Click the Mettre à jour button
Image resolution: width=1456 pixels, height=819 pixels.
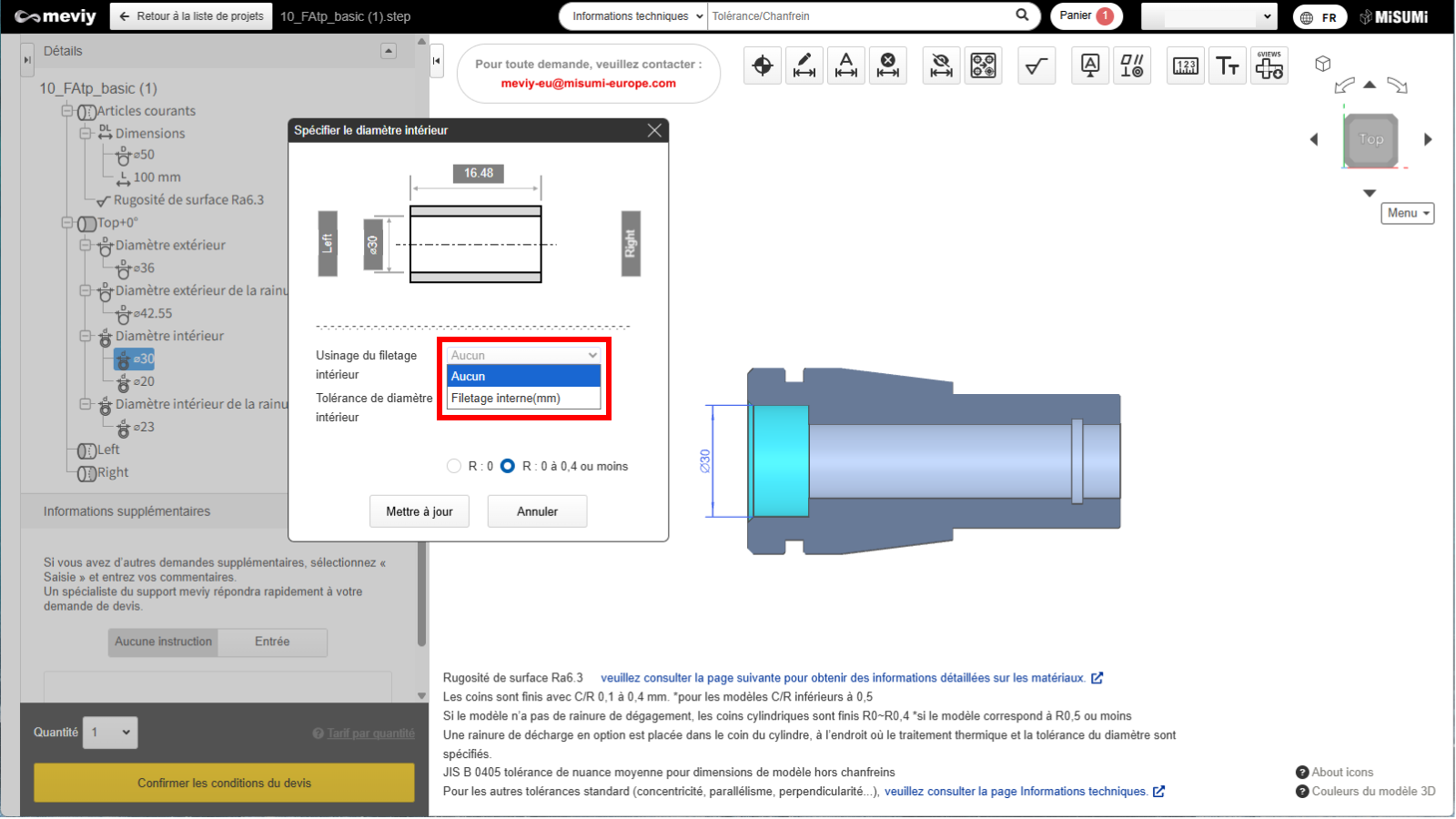point(420,511)
